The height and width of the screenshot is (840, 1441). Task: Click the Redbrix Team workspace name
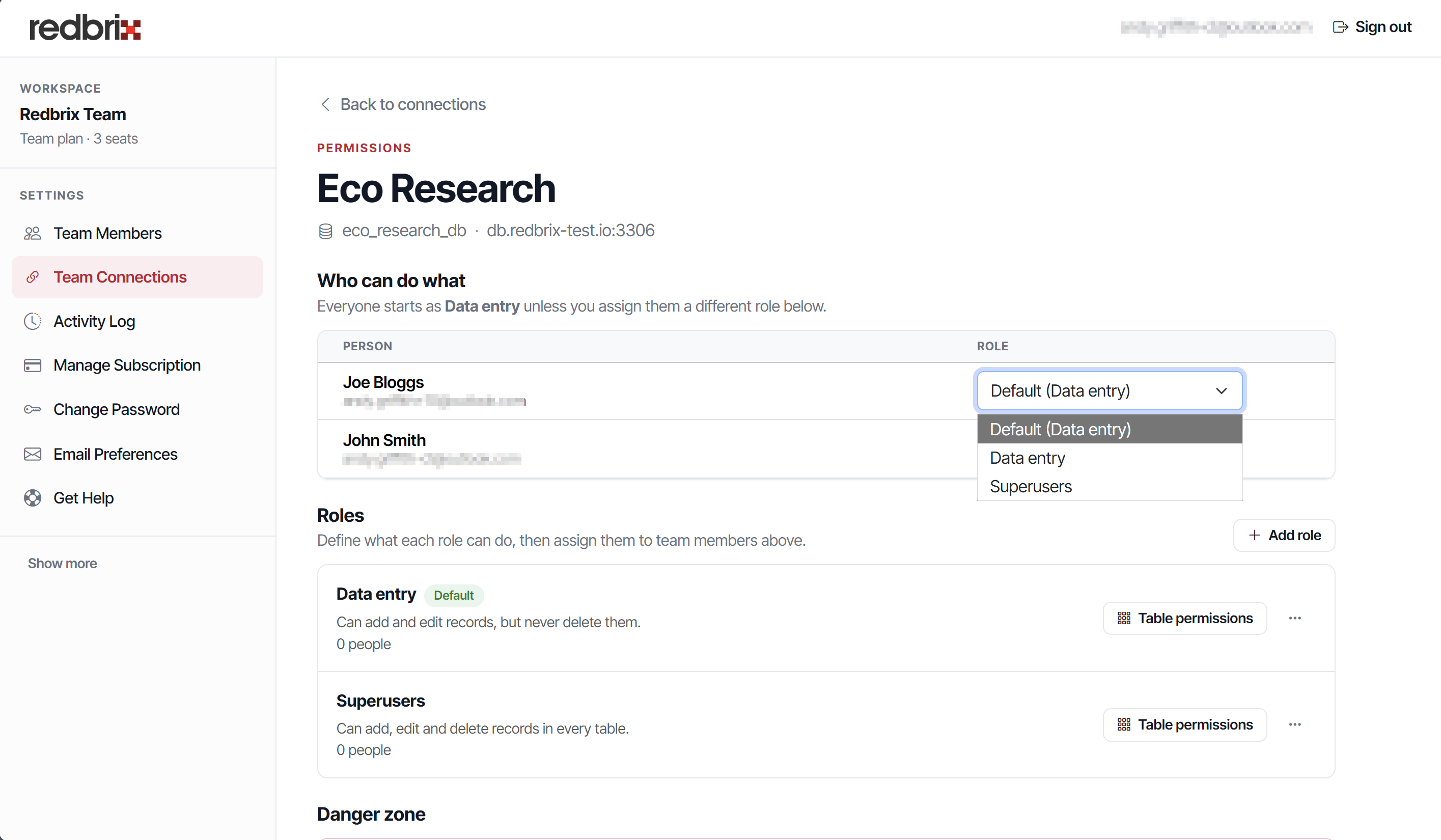(x=73, y=115)
